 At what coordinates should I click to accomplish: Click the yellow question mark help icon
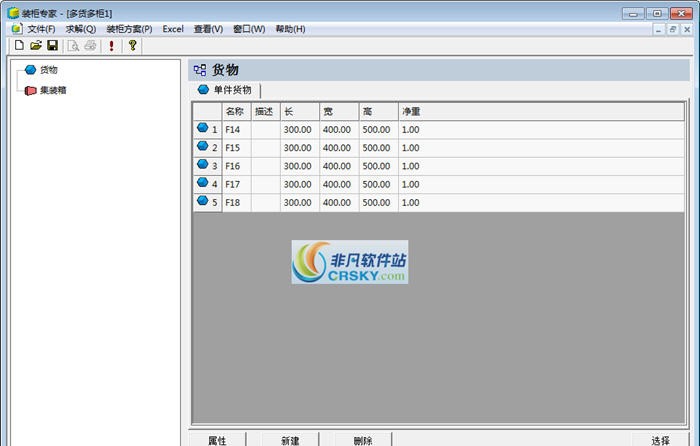132,46
